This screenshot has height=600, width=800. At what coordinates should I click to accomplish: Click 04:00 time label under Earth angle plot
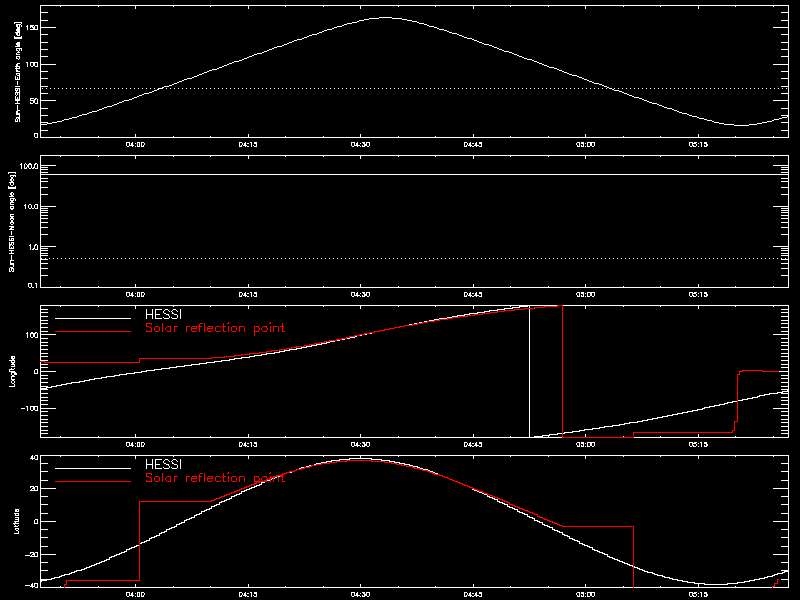[135, 144]
